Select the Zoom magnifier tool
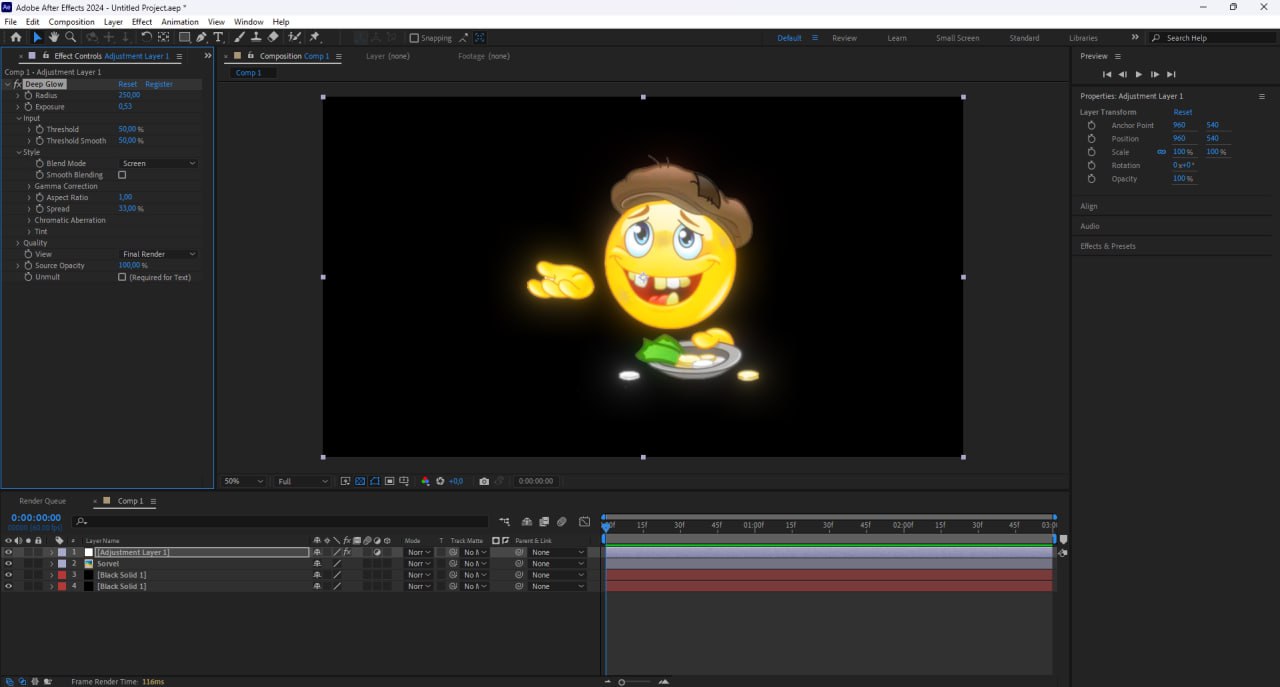 pyautogui.click(x=70, y=38)
